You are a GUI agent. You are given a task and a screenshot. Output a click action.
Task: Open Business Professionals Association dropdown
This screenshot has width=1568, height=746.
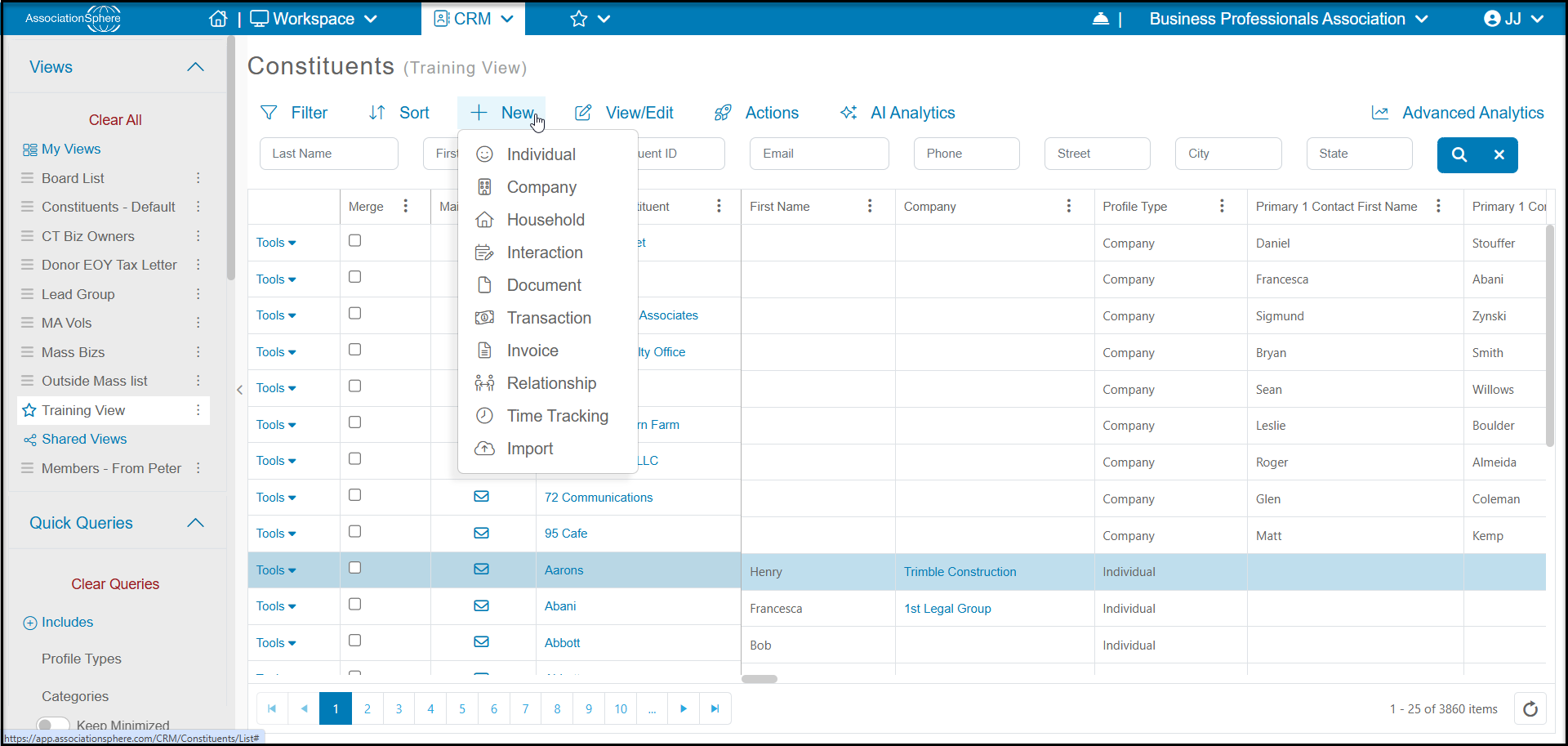coord(1289,18)
